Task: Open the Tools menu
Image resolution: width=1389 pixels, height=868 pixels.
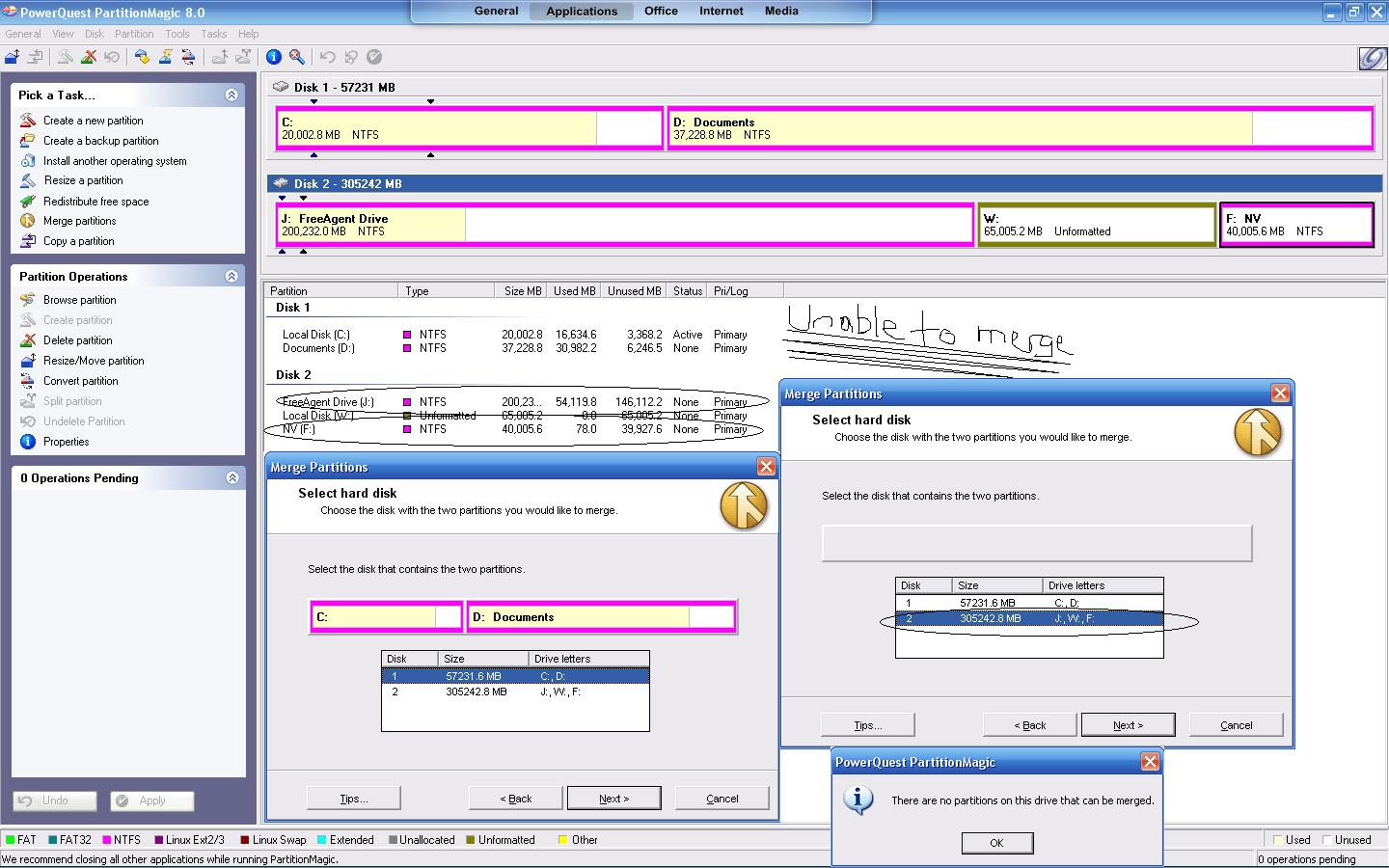Action: click(177, 34)
